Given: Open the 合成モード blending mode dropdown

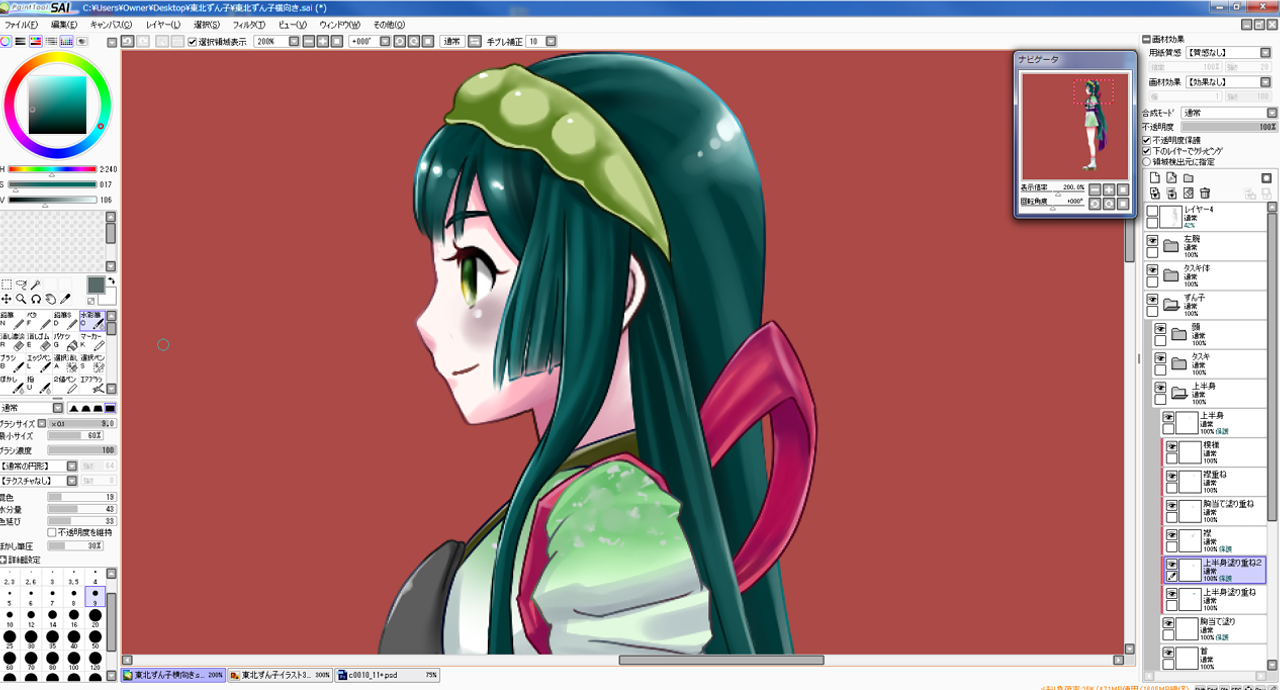Looking at the screenshot, I should coord(1272,113).
